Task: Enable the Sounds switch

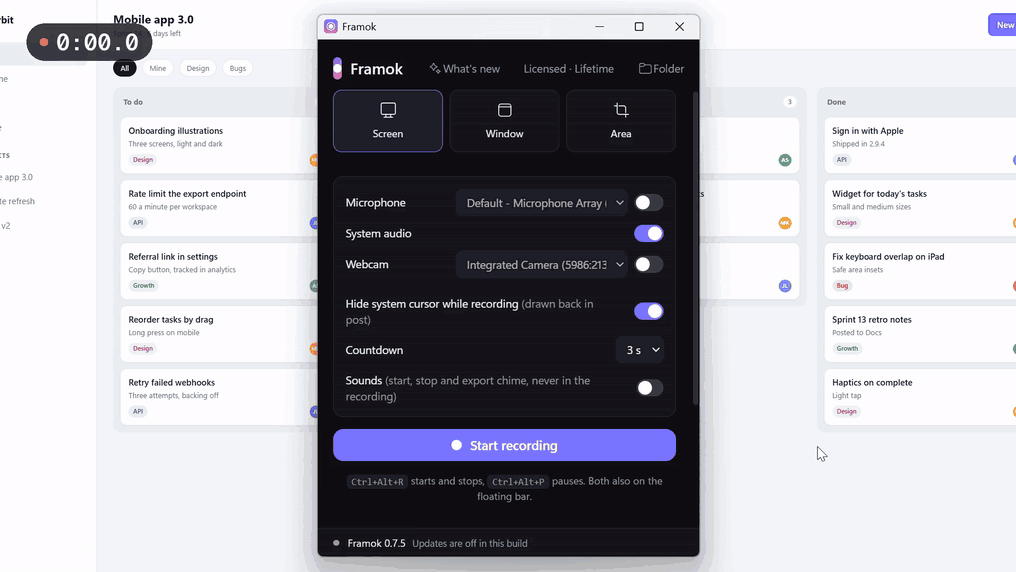Action: [x=649, y=388]
